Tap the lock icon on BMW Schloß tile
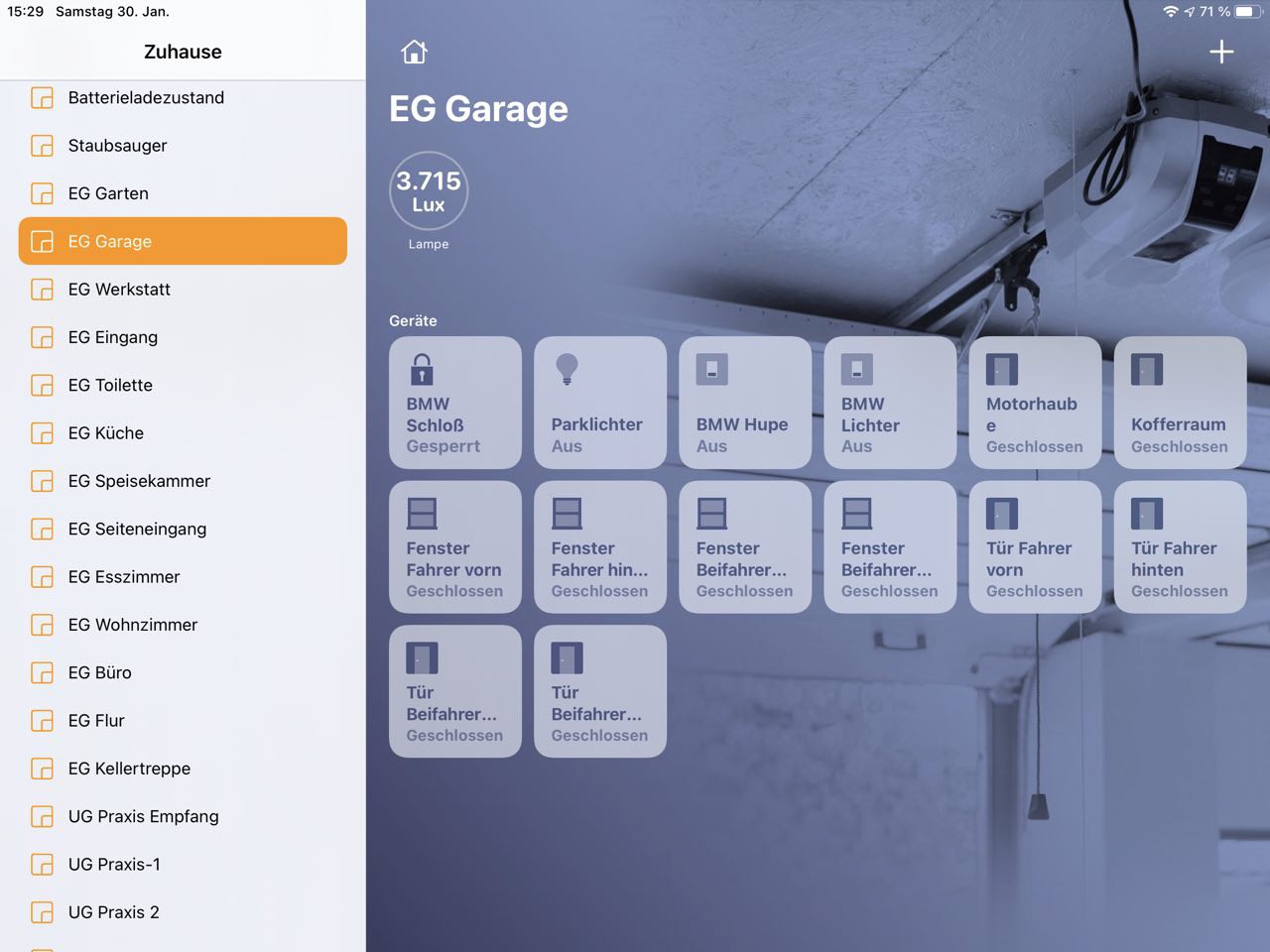Screen dimensions: 1270x952 click(422, 369)
